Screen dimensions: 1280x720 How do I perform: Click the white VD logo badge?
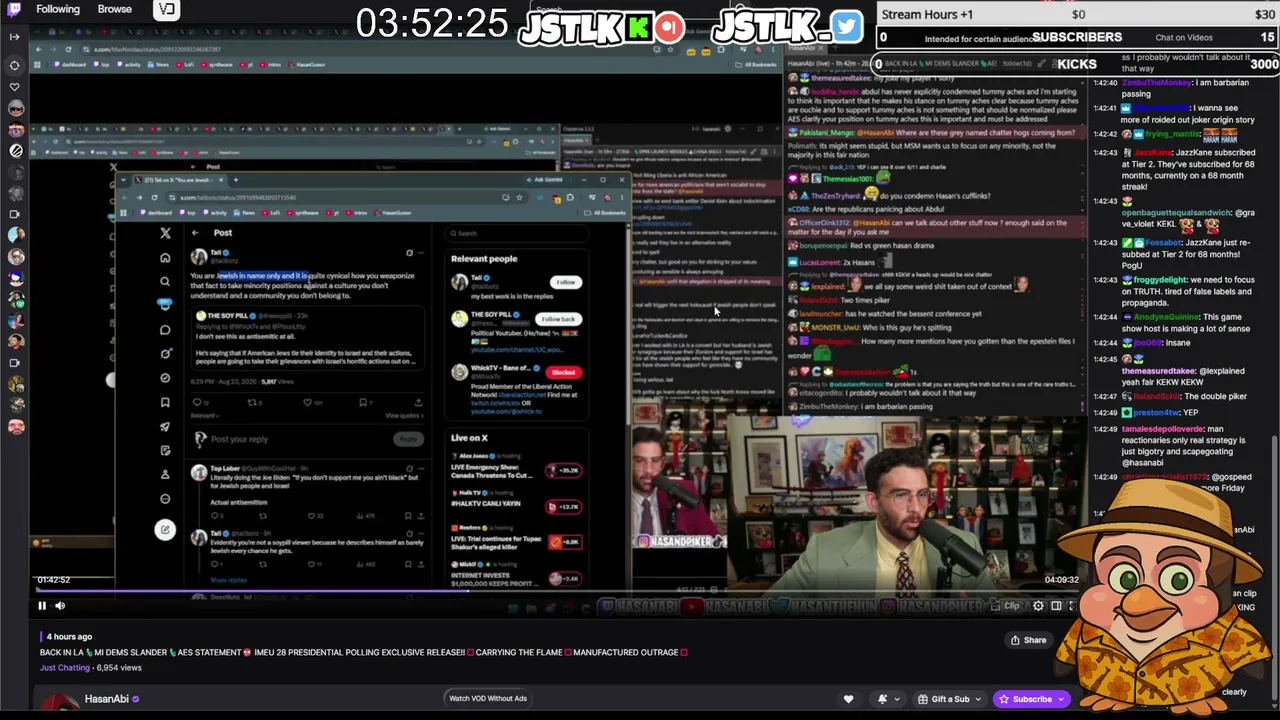pos(167,10)
